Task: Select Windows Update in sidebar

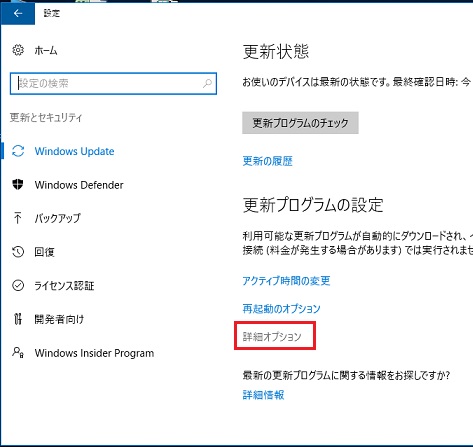Action: click(74, 151)
